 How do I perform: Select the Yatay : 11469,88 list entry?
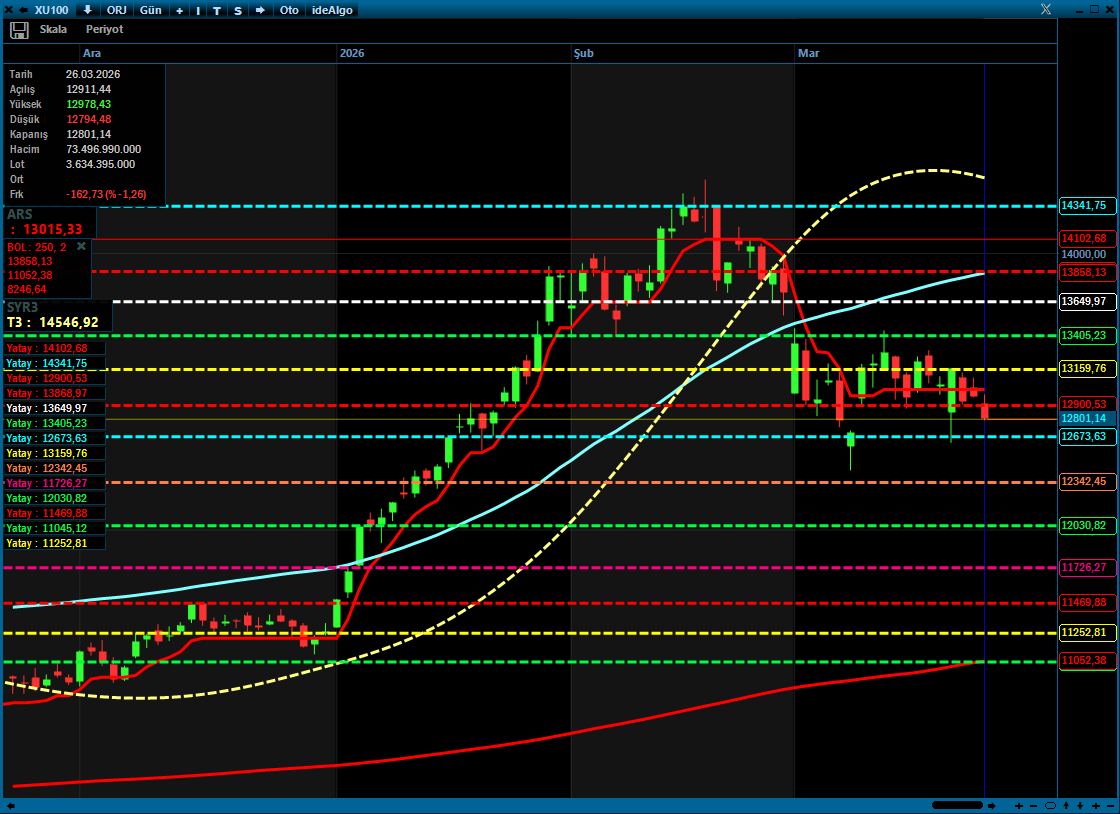coord(54,513)
